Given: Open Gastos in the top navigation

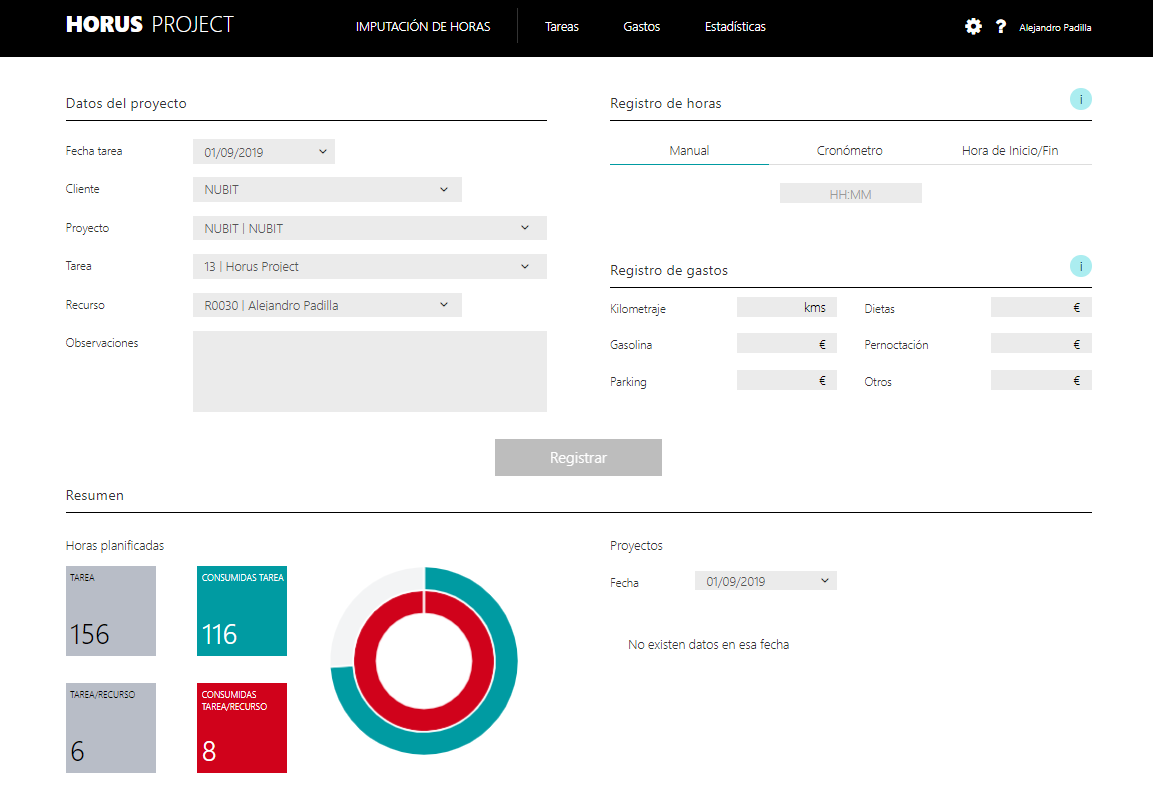Looking at the screenshot, I should click(641, 27).
